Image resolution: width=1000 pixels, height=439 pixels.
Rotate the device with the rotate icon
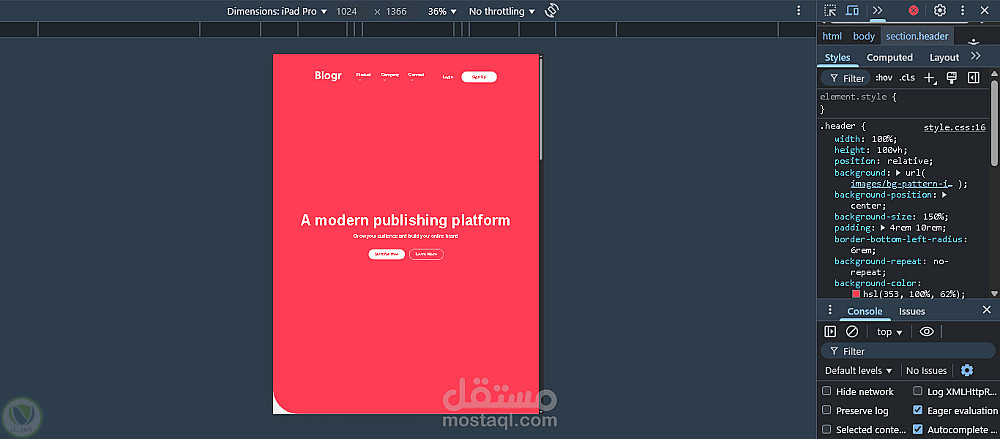(552, 11)
